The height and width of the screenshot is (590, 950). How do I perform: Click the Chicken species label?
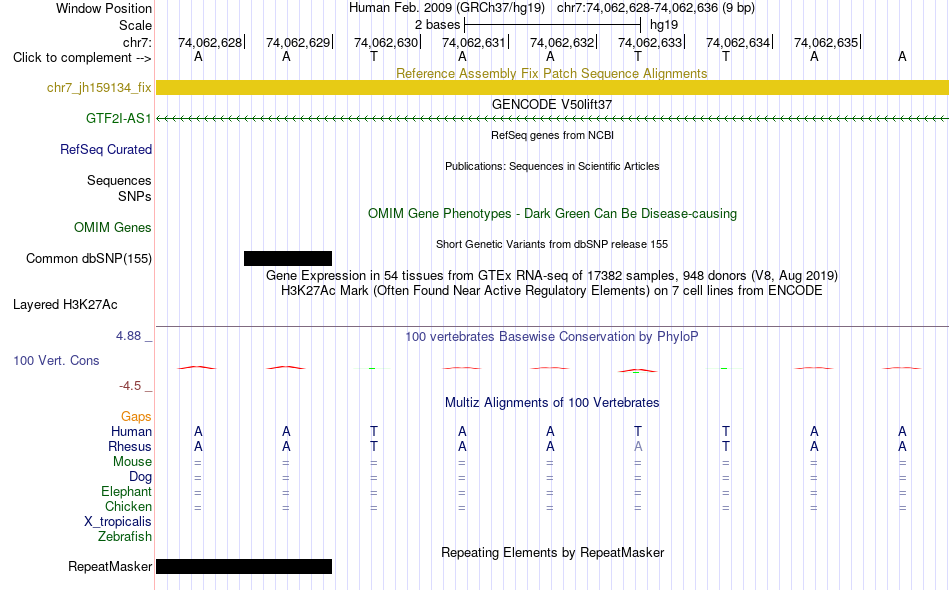click(x=128, y=506)
